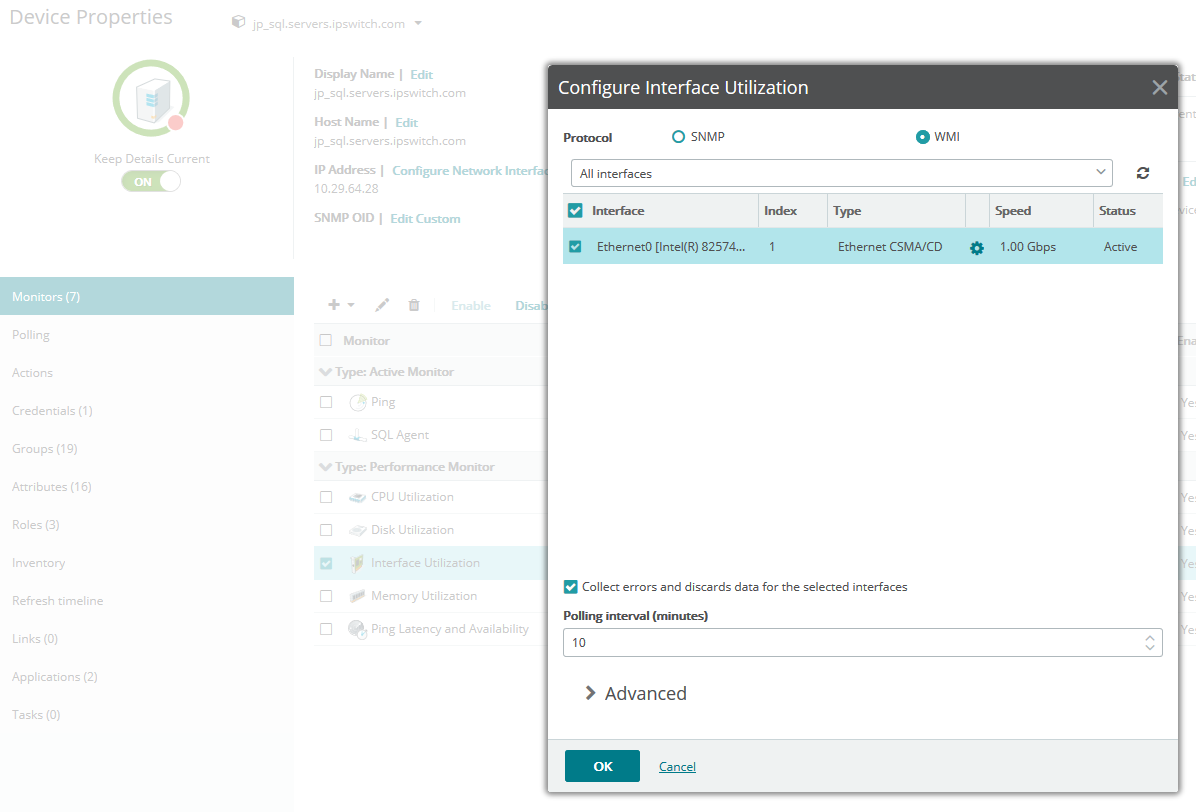Image resolution: width=1196 pixels, height=812 pixels.
Task: Check the Ping monitor checkbox
Action: pos(326,402)
